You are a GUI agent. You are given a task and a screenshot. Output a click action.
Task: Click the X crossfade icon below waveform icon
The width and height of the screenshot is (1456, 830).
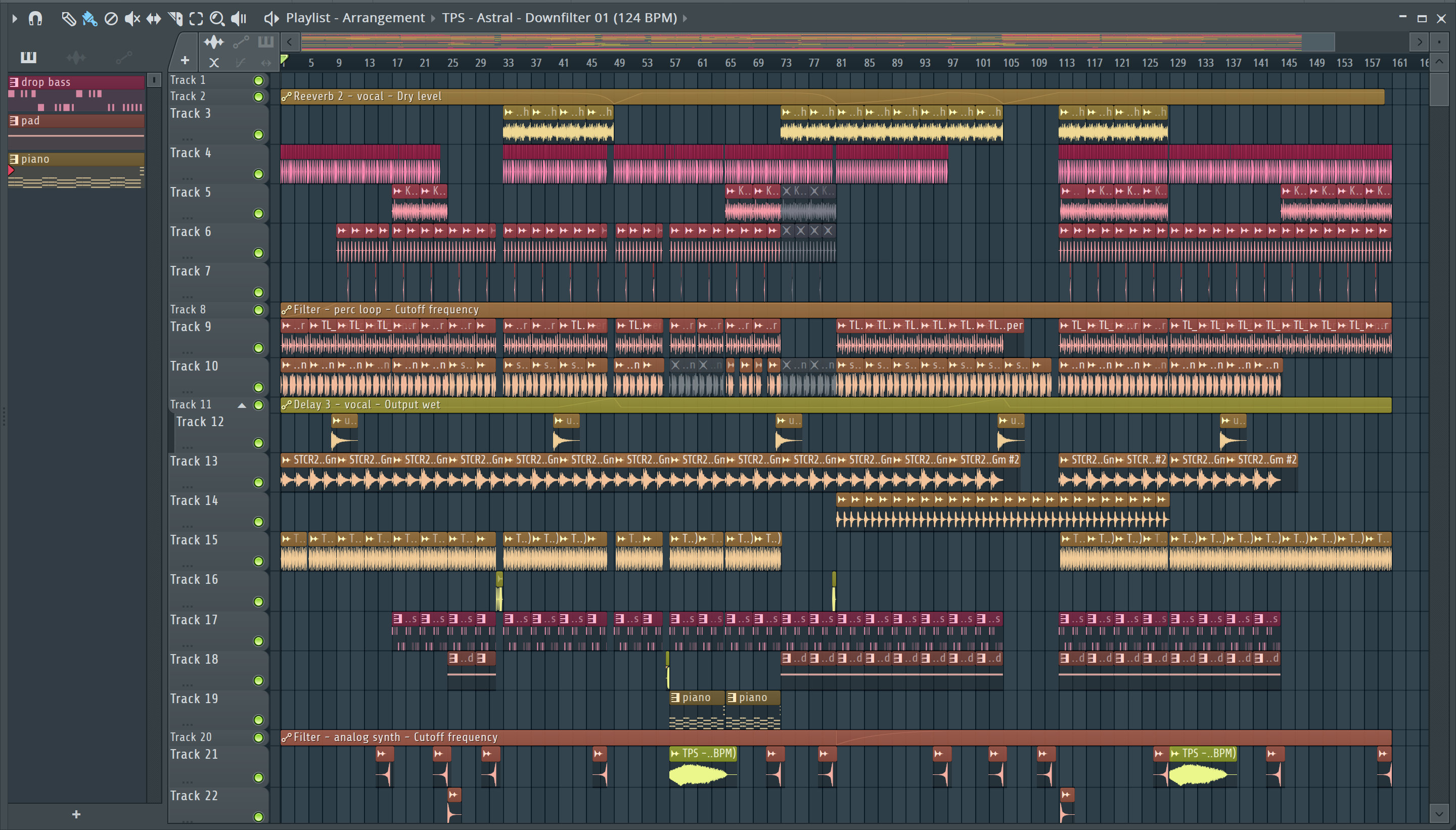[x=214, y=63]
